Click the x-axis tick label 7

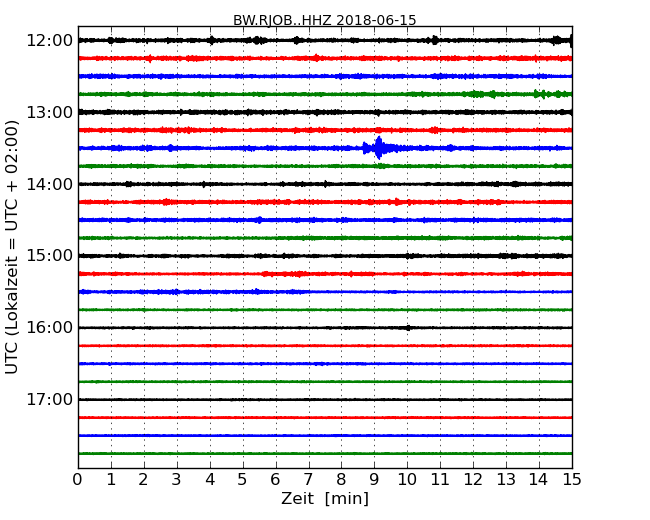[308, 480]
